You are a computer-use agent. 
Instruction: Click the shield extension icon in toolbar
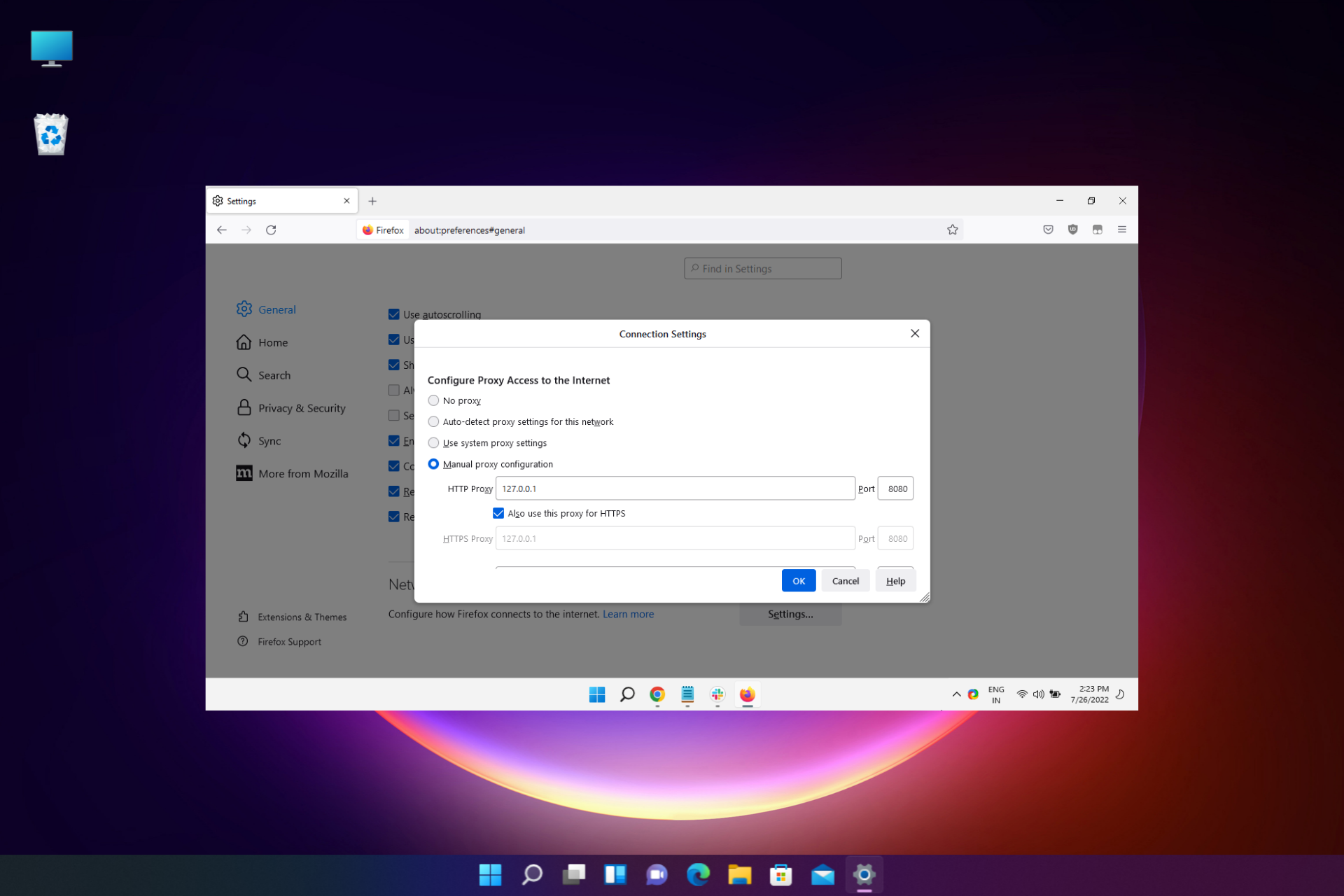click(x=1072, y=230)
